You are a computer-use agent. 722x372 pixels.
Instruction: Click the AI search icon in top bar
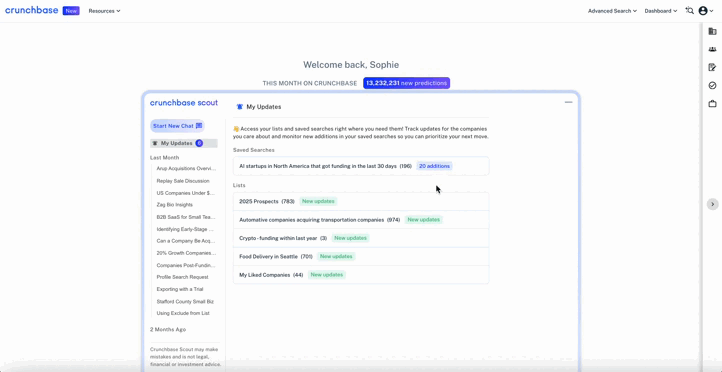pos(689,11)
